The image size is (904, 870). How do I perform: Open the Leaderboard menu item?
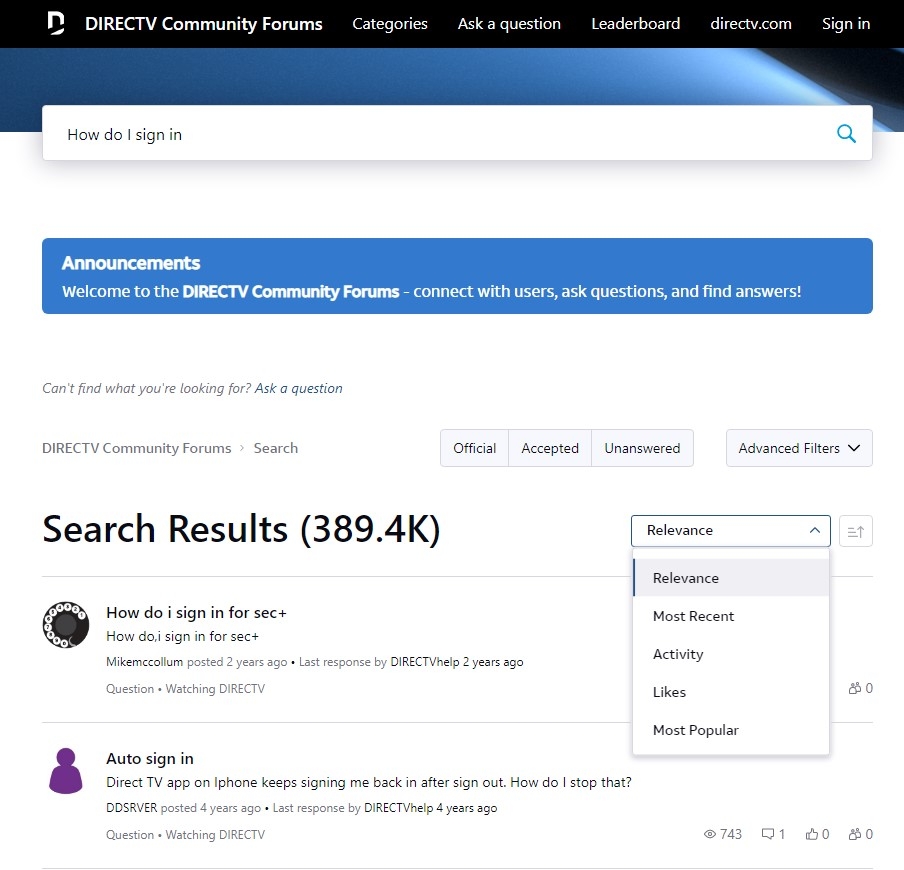[x=635, y=23]
